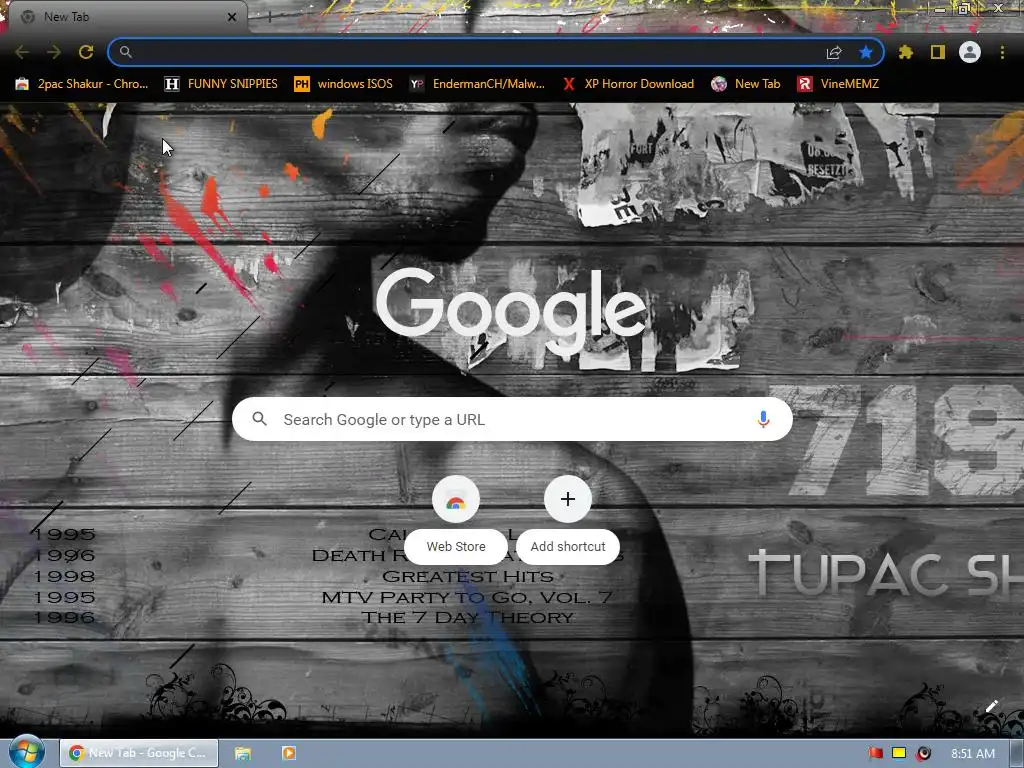Open media player taskbar icon
This screenshot has width=1024, height=768.
click(289, 754)
